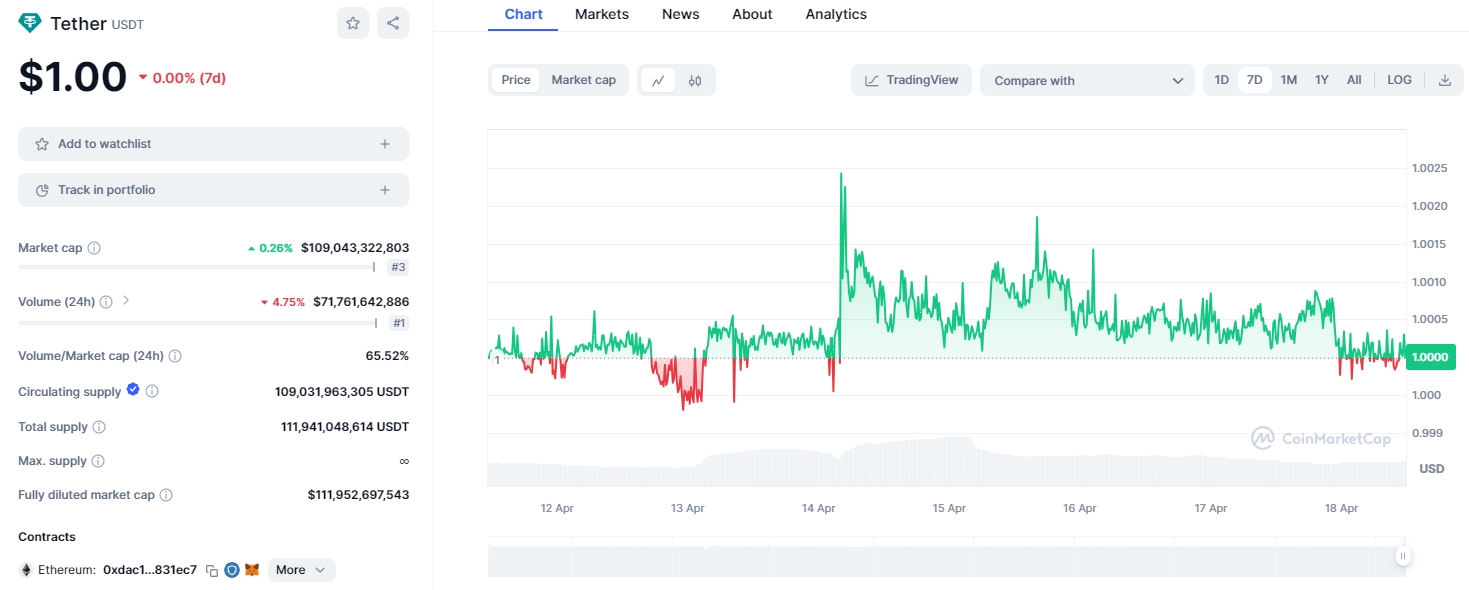Switch to the Markets tab
The image size is (1469, 590).
pyautogui.click(x=602, y=14)
